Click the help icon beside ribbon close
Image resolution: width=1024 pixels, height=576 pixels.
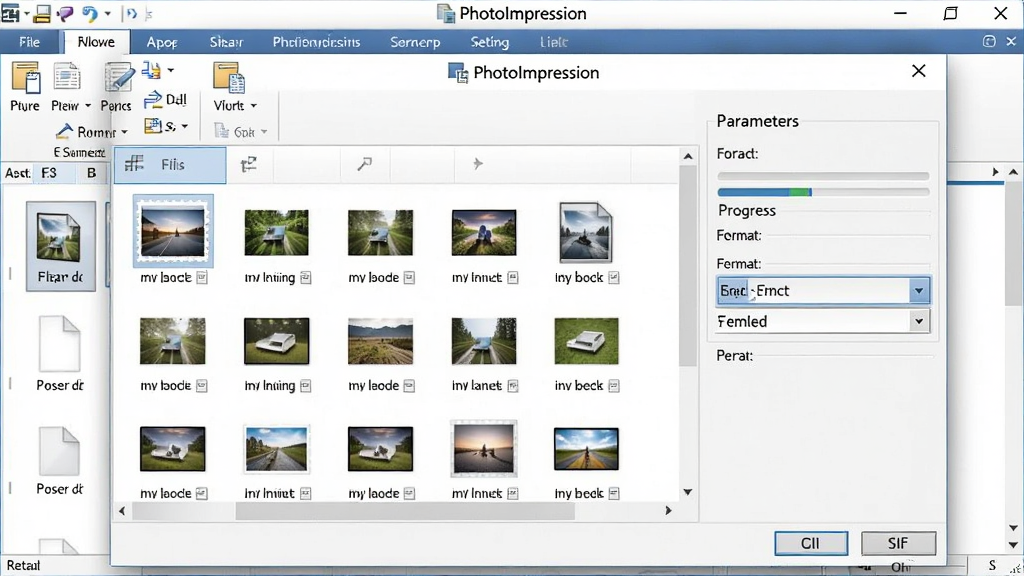click(x=989, y=41)
